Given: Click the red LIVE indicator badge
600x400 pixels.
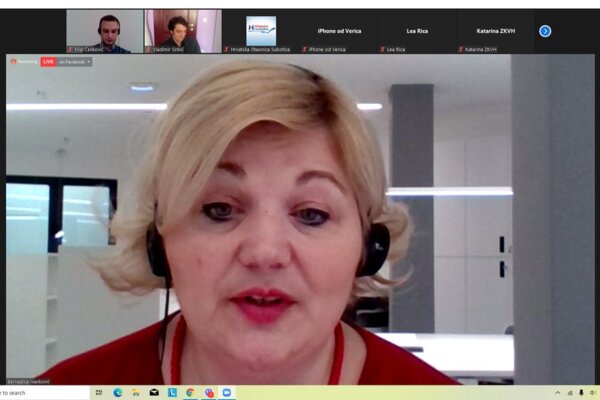Looking at the screenshot, I should [48, 62].
